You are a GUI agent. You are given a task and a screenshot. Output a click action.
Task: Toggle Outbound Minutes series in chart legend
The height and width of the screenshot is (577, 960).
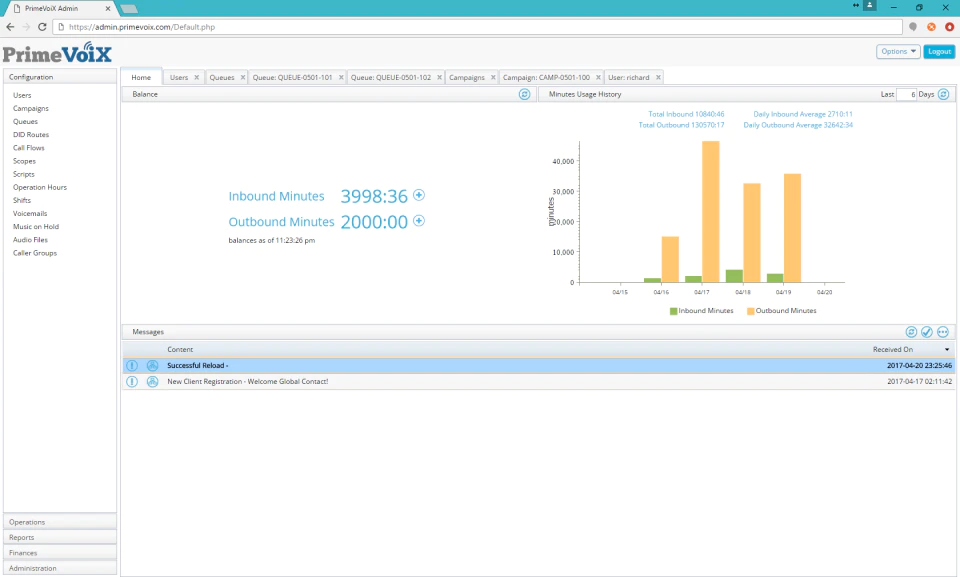(x=782, y=311)
